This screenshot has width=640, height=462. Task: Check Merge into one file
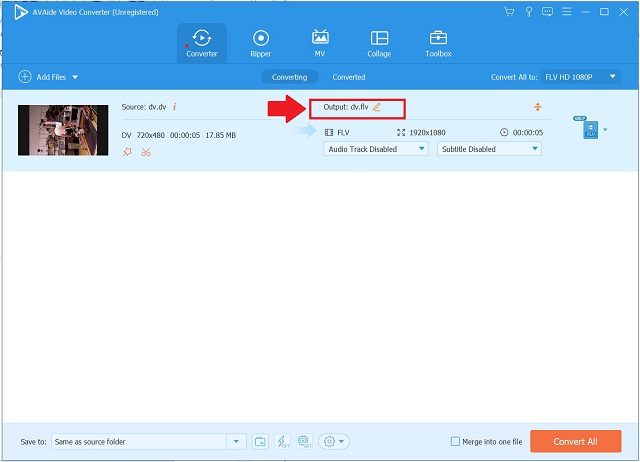click(x=455, y=441)
